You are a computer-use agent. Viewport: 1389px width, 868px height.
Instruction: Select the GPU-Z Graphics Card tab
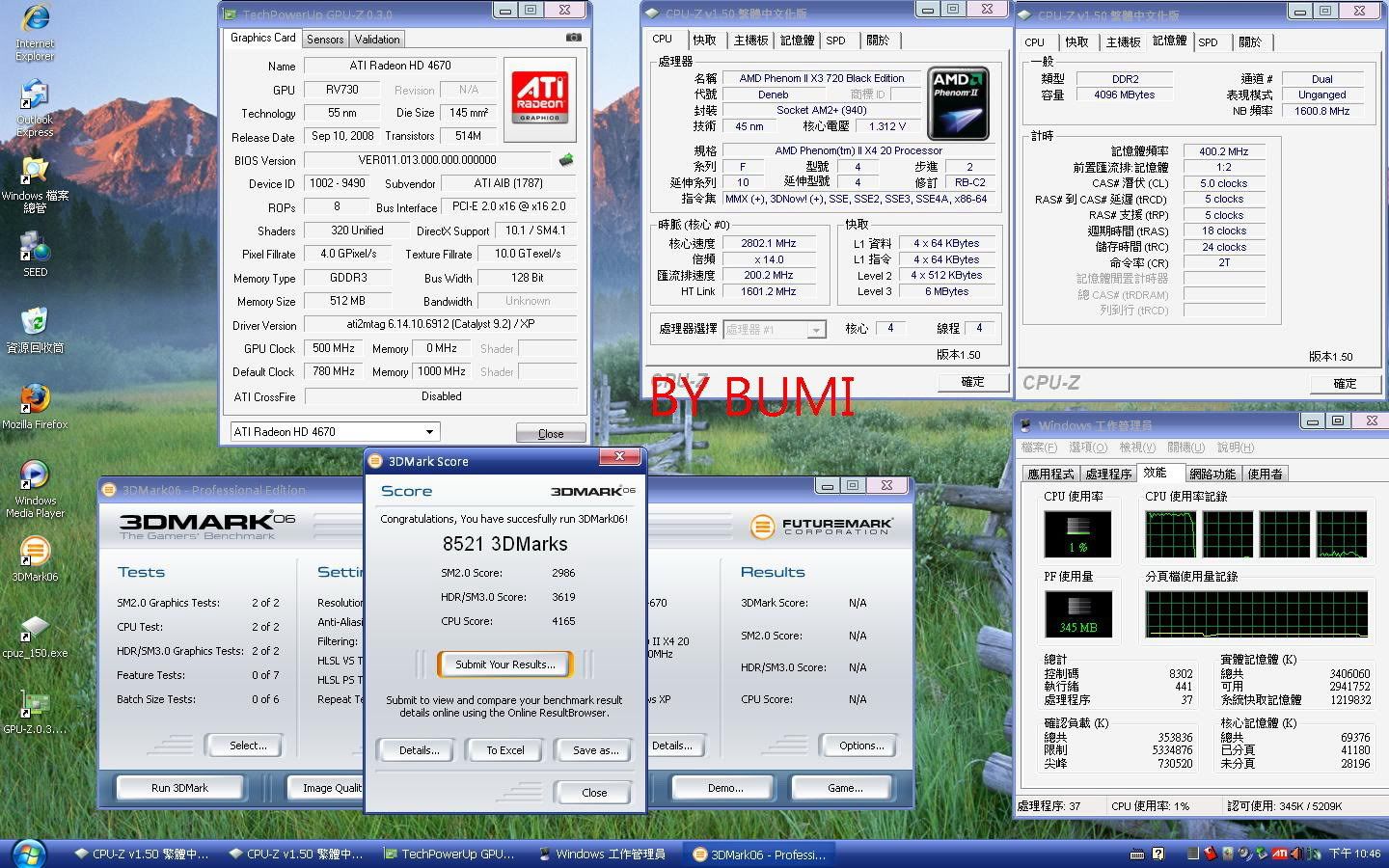tap(262, 38)
